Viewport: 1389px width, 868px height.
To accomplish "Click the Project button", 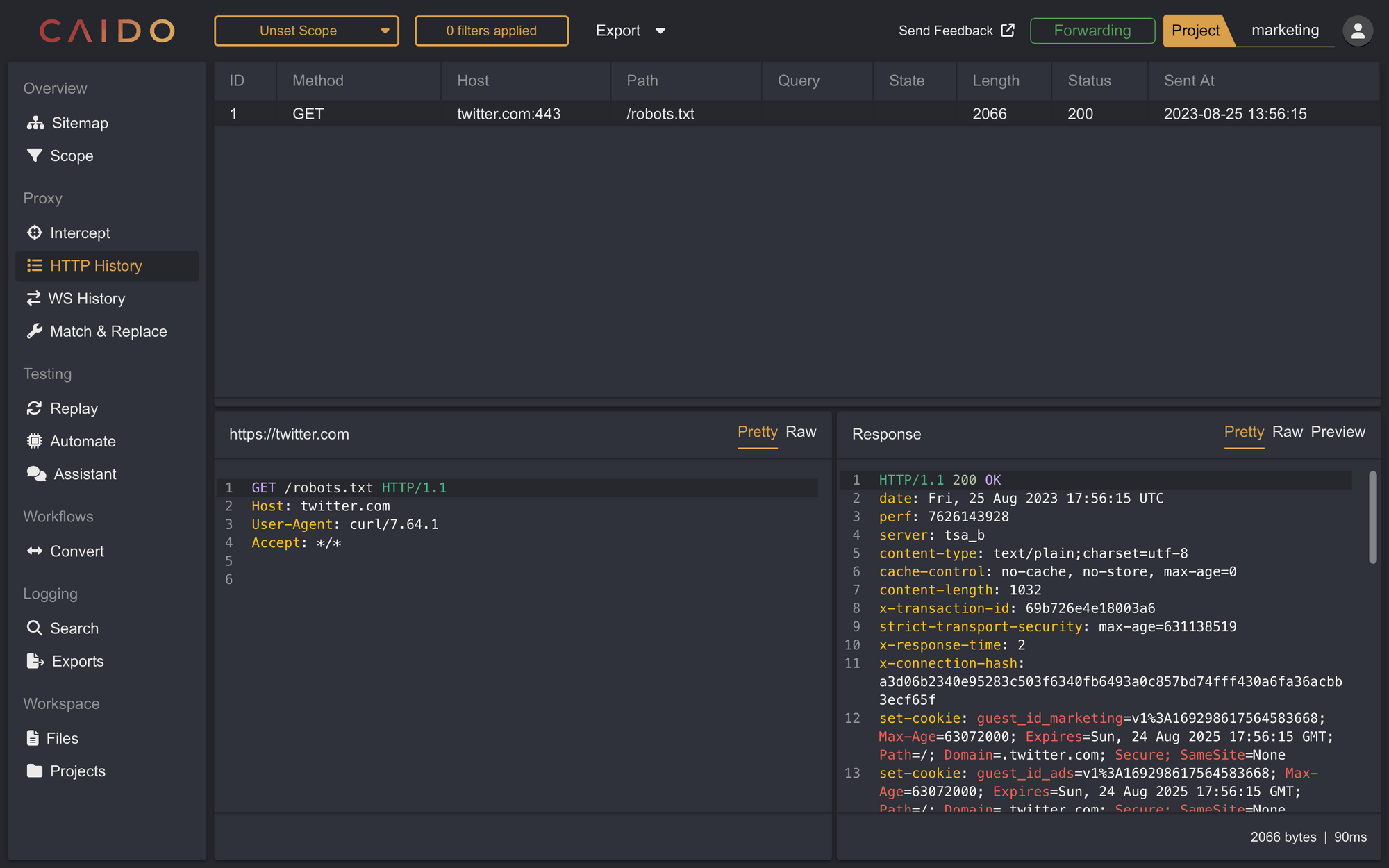I will pos(1195,31).
